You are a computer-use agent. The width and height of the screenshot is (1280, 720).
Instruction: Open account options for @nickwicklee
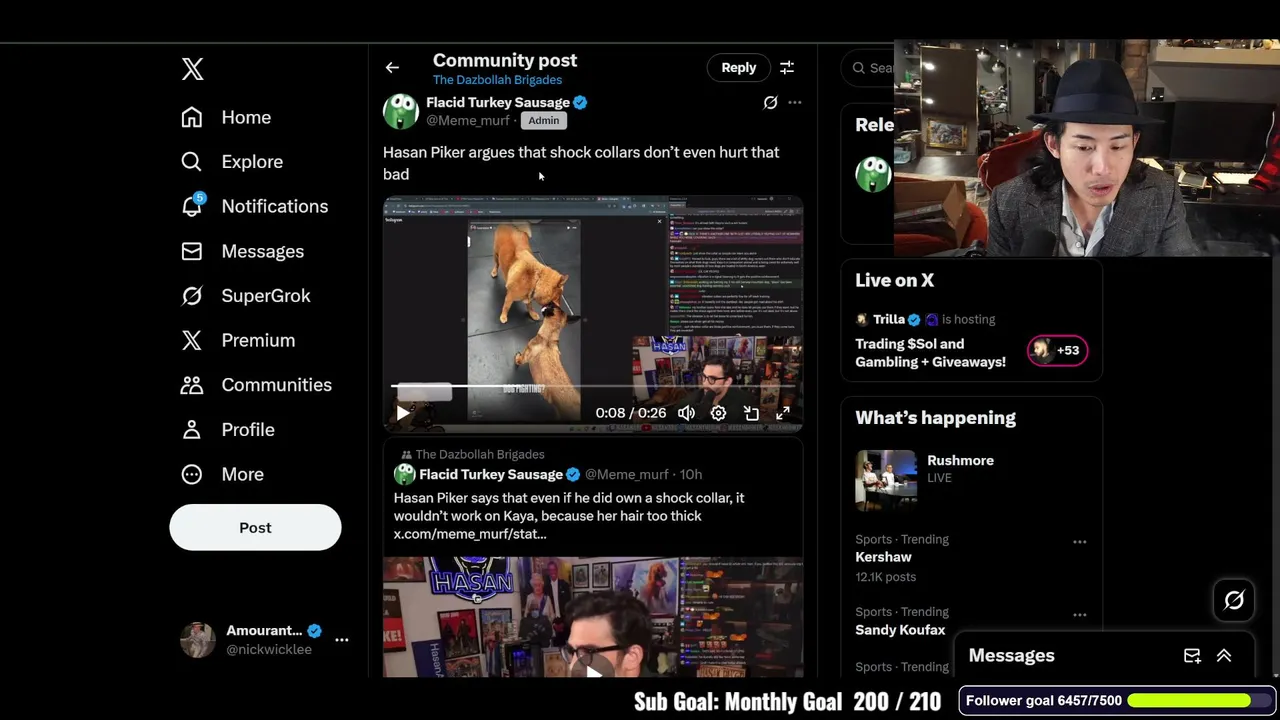tap(342, 639)
